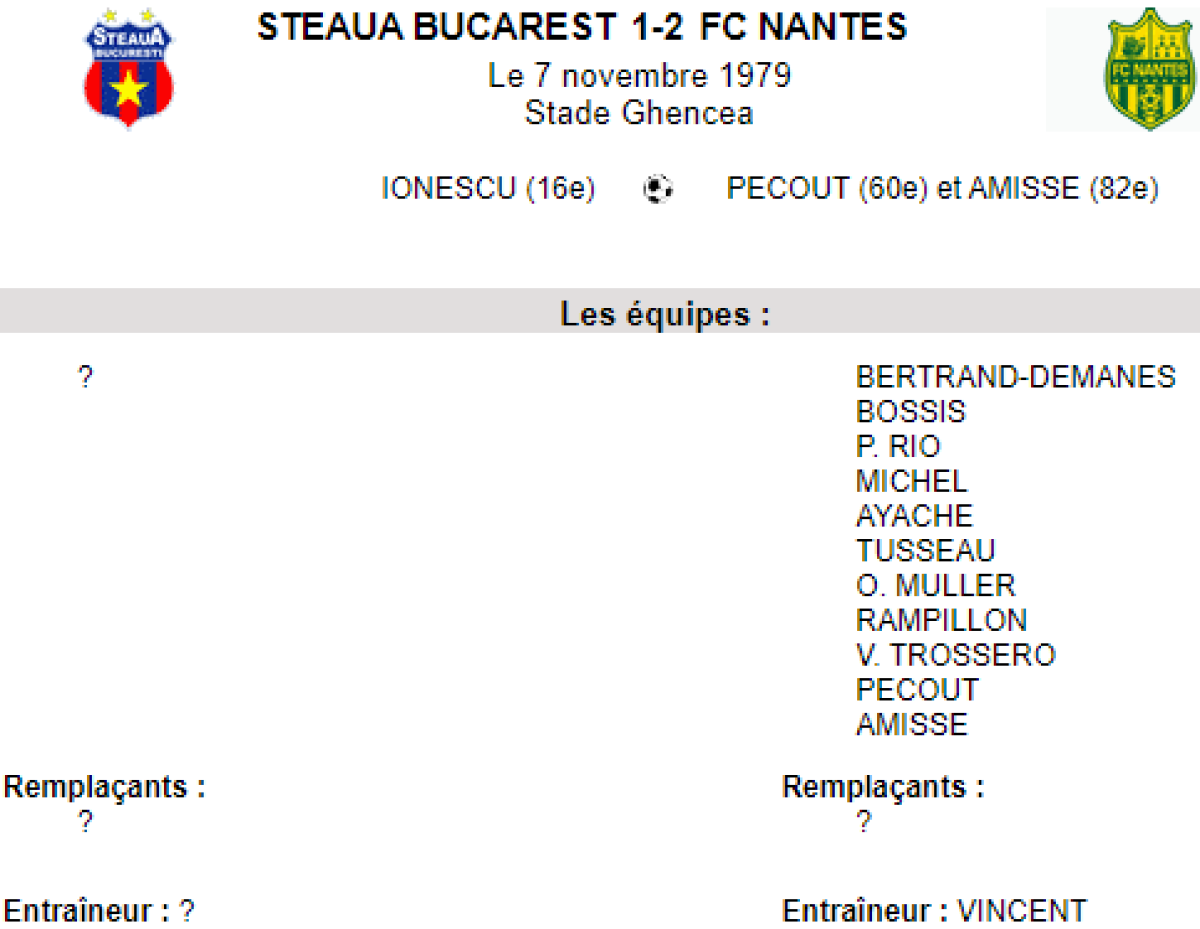
Task: Click player name P. RIO
Action: click(x=898, y=446)
